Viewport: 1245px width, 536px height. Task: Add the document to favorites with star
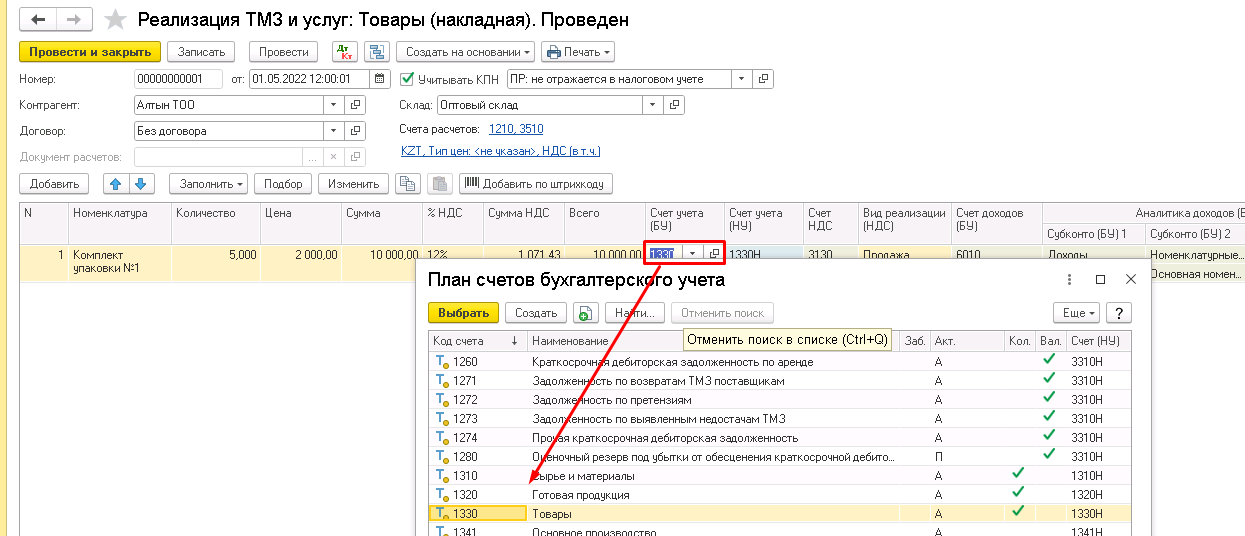click(116, 19)
